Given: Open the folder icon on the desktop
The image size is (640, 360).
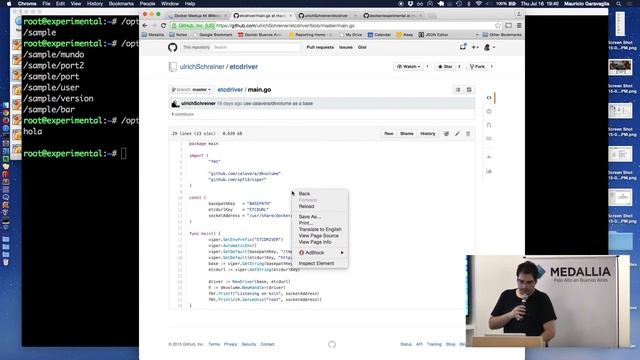Looking at the screenshot, I should [620, 241].
